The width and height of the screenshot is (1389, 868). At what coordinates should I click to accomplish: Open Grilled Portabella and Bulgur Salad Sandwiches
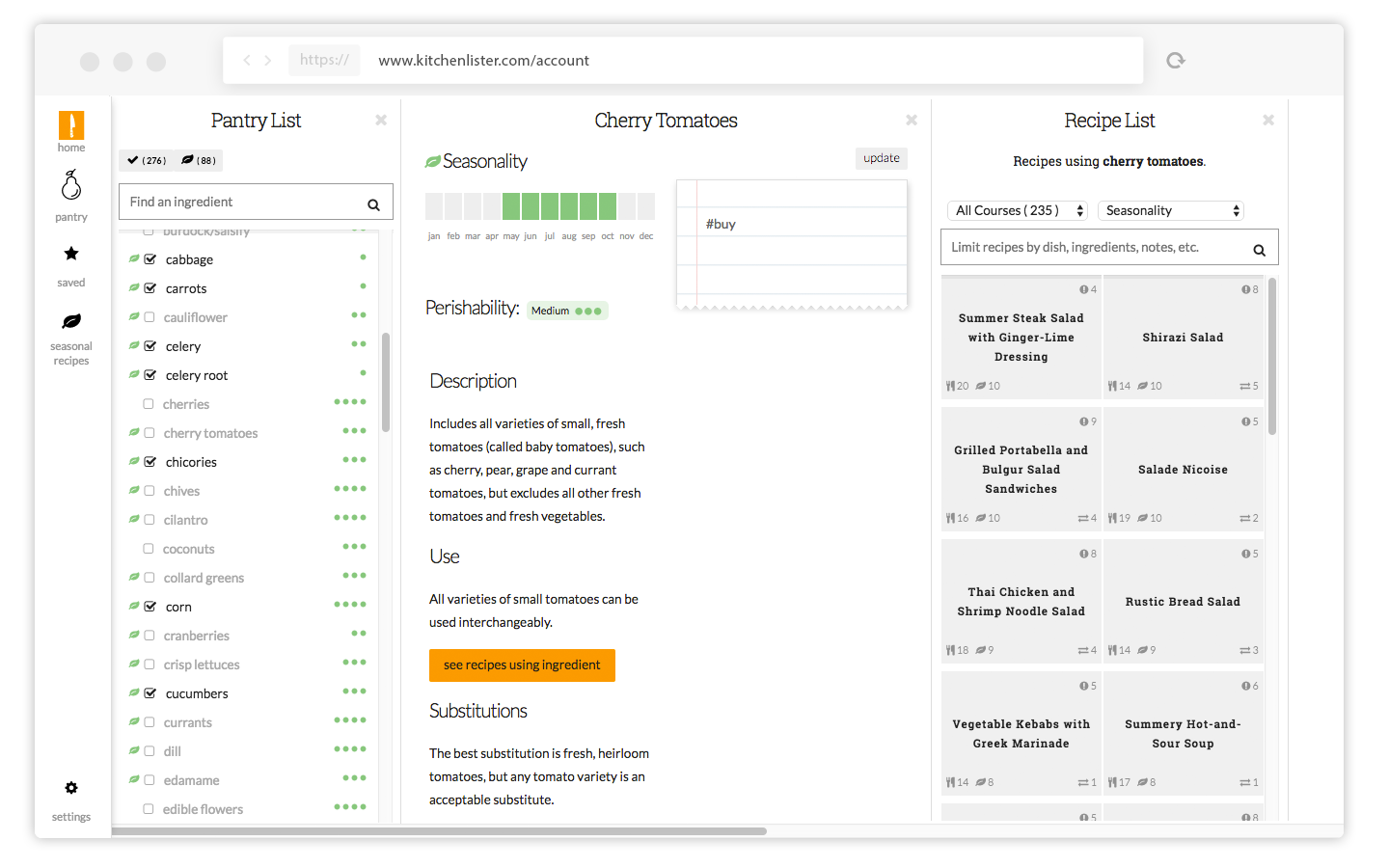(x=1021, y=470)
